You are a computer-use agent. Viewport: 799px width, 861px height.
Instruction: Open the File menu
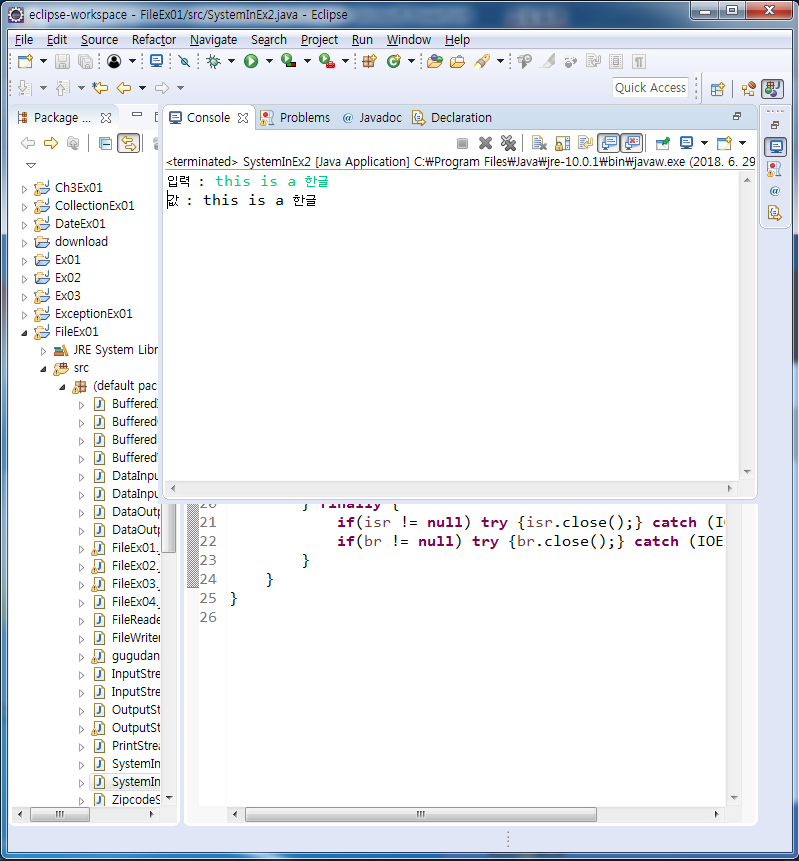coord(24,40)
